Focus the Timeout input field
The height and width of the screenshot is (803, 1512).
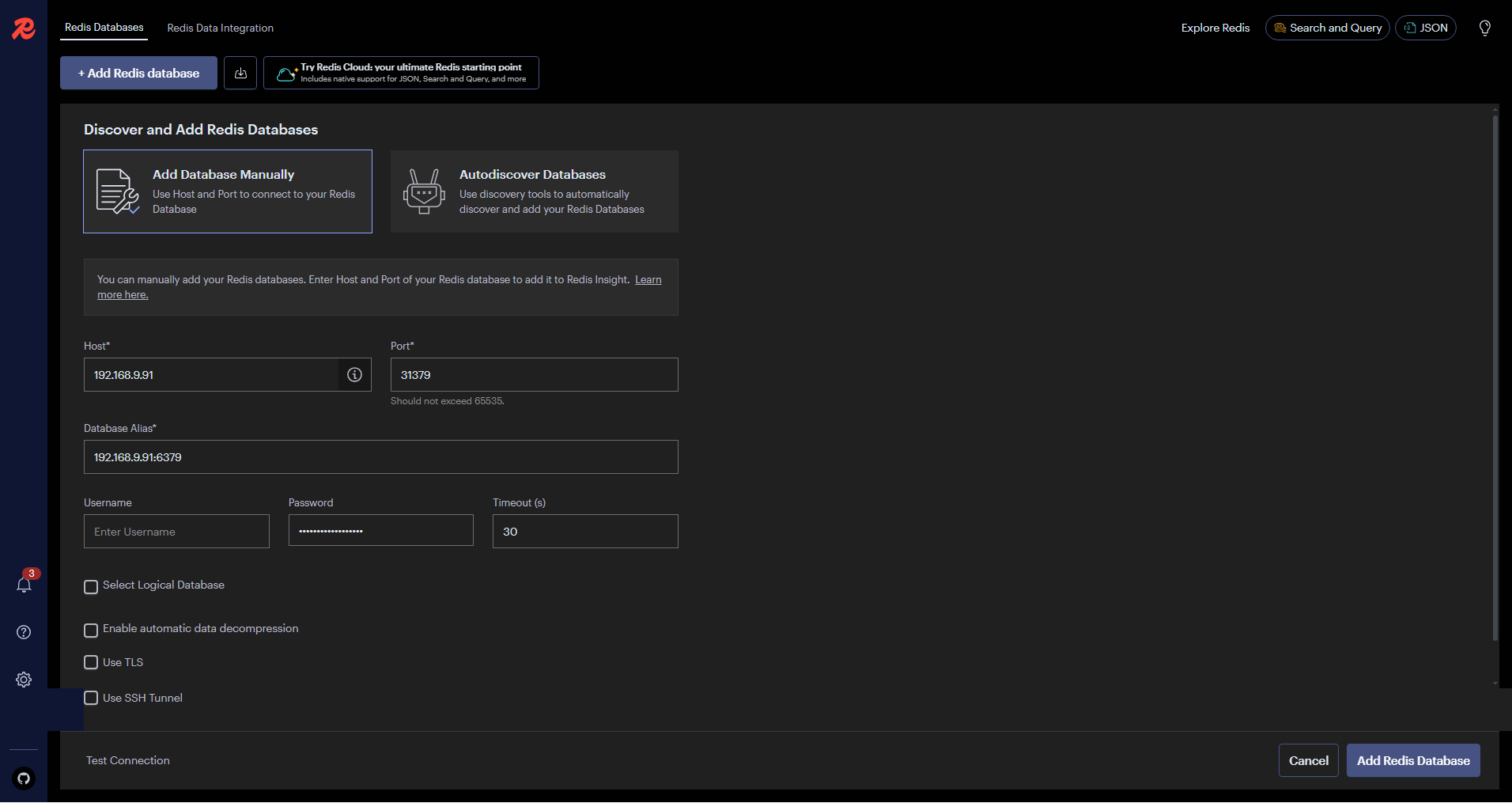(x=585, y=532)
